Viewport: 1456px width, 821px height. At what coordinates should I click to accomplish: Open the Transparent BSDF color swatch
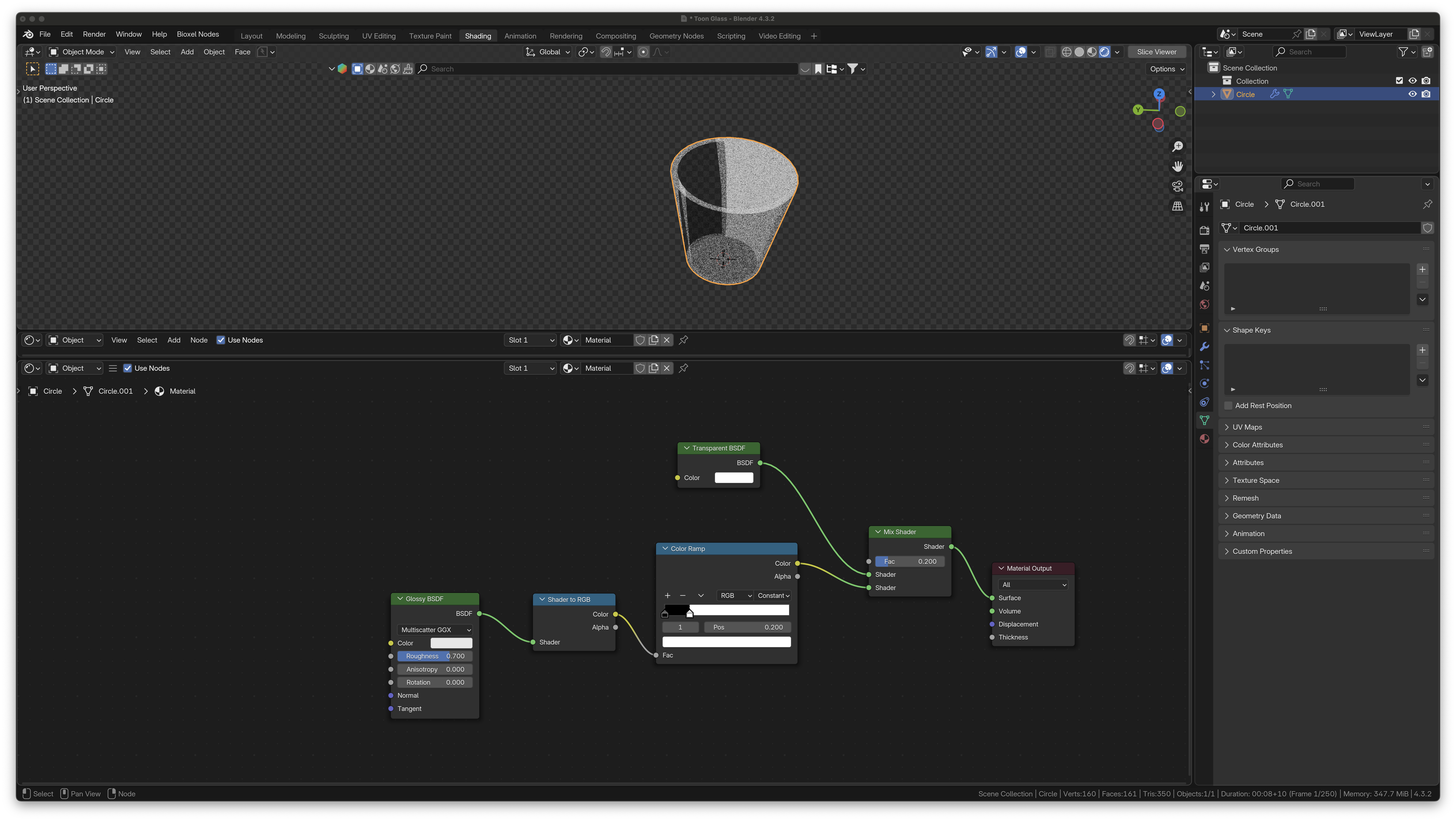click(x=734, y=478)
